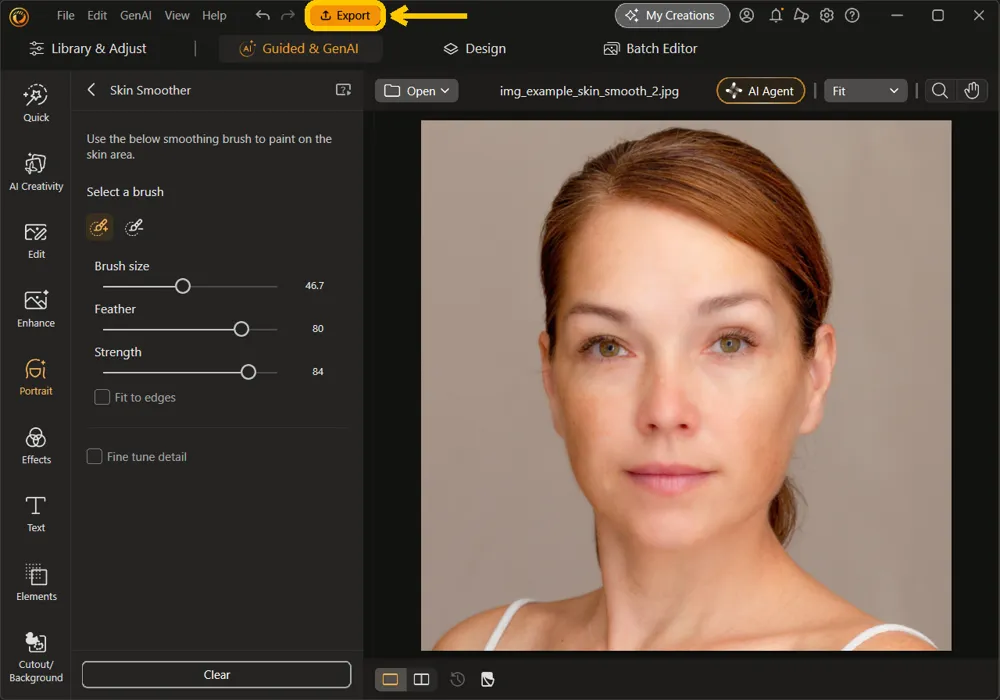Screen dimensions: 1000x700
Task: Open the notifications bell
Action: [776, 15]
